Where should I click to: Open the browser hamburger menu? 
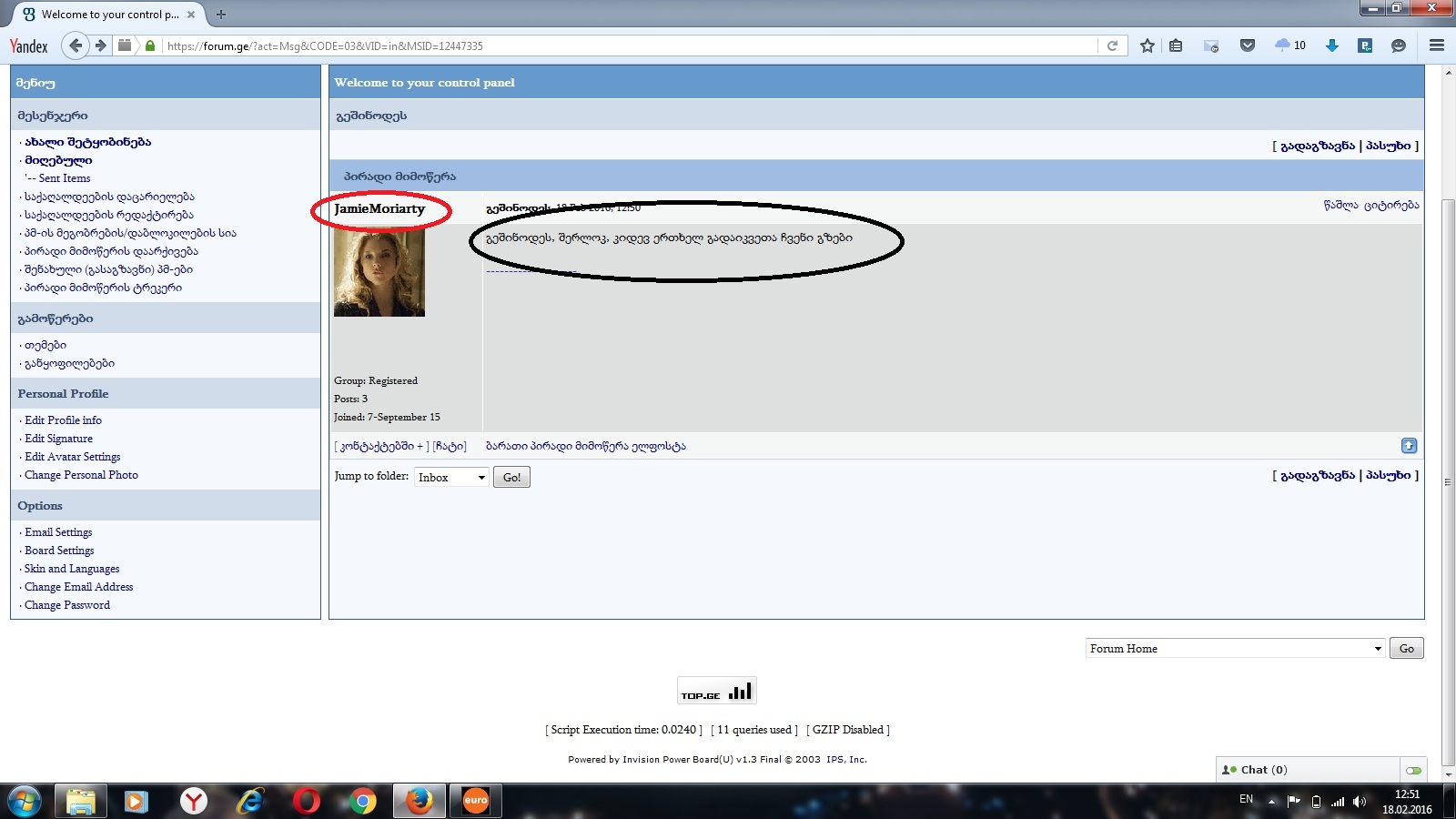click(1437, 45)
